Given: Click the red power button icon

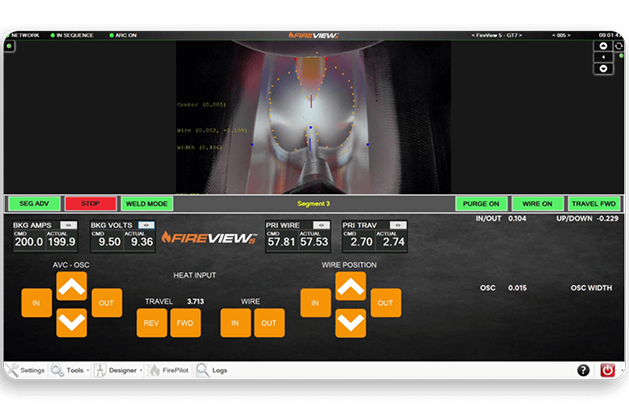Looking at the screenshot, I should (x=607, y=370).
